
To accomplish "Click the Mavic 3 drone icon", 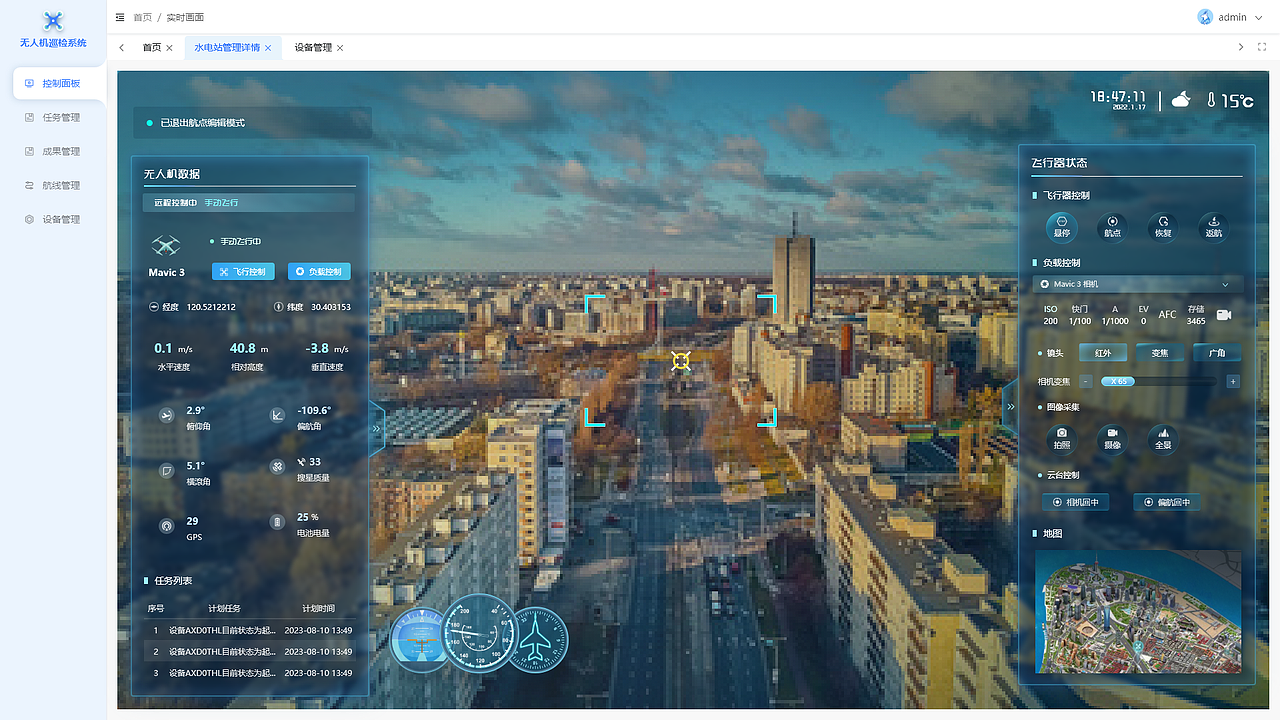I will pyautogui.click(x=166, y=246).
